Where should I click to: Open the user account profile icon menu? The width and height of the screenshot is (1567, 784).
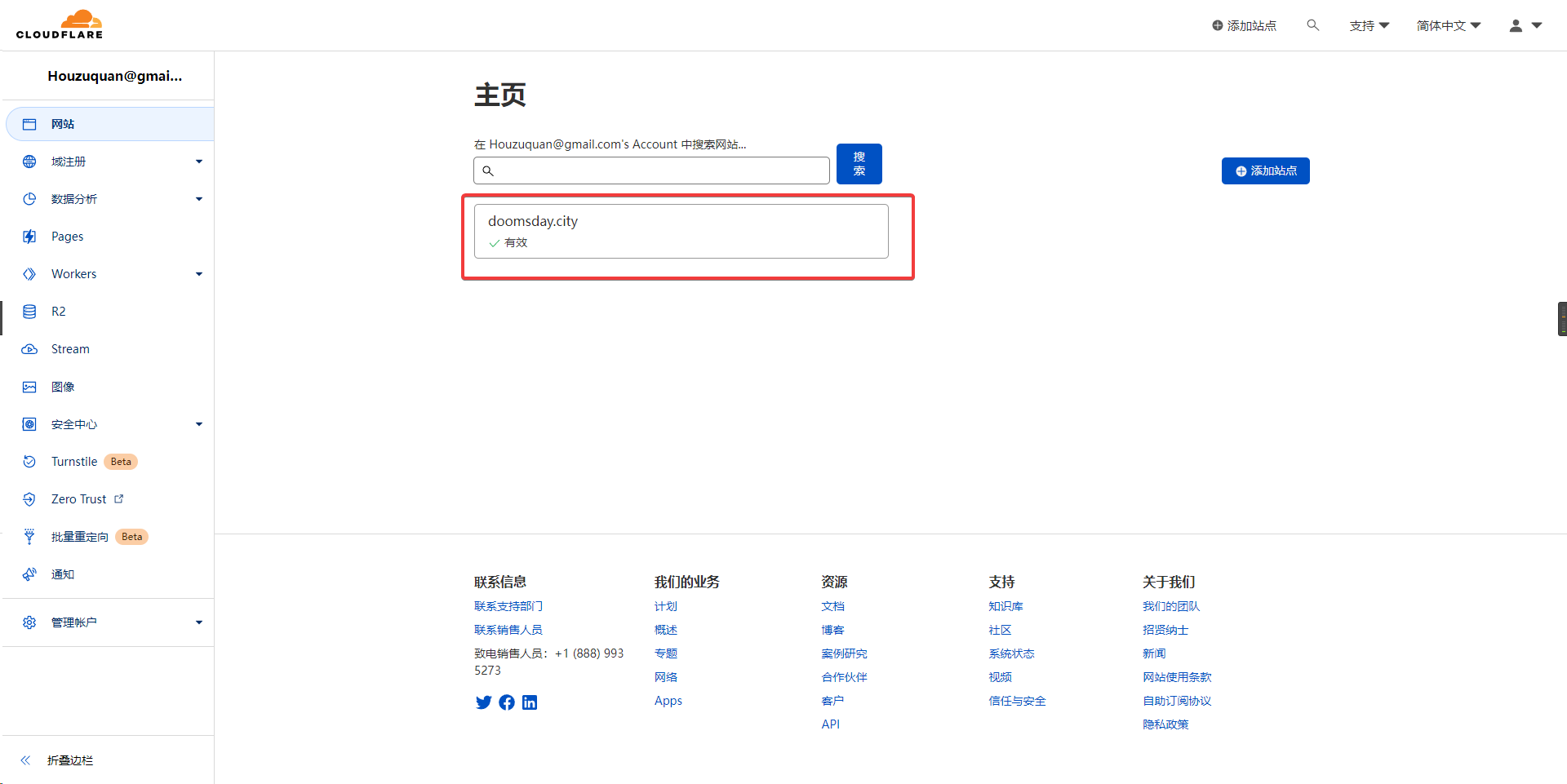tap(1525, 25)
